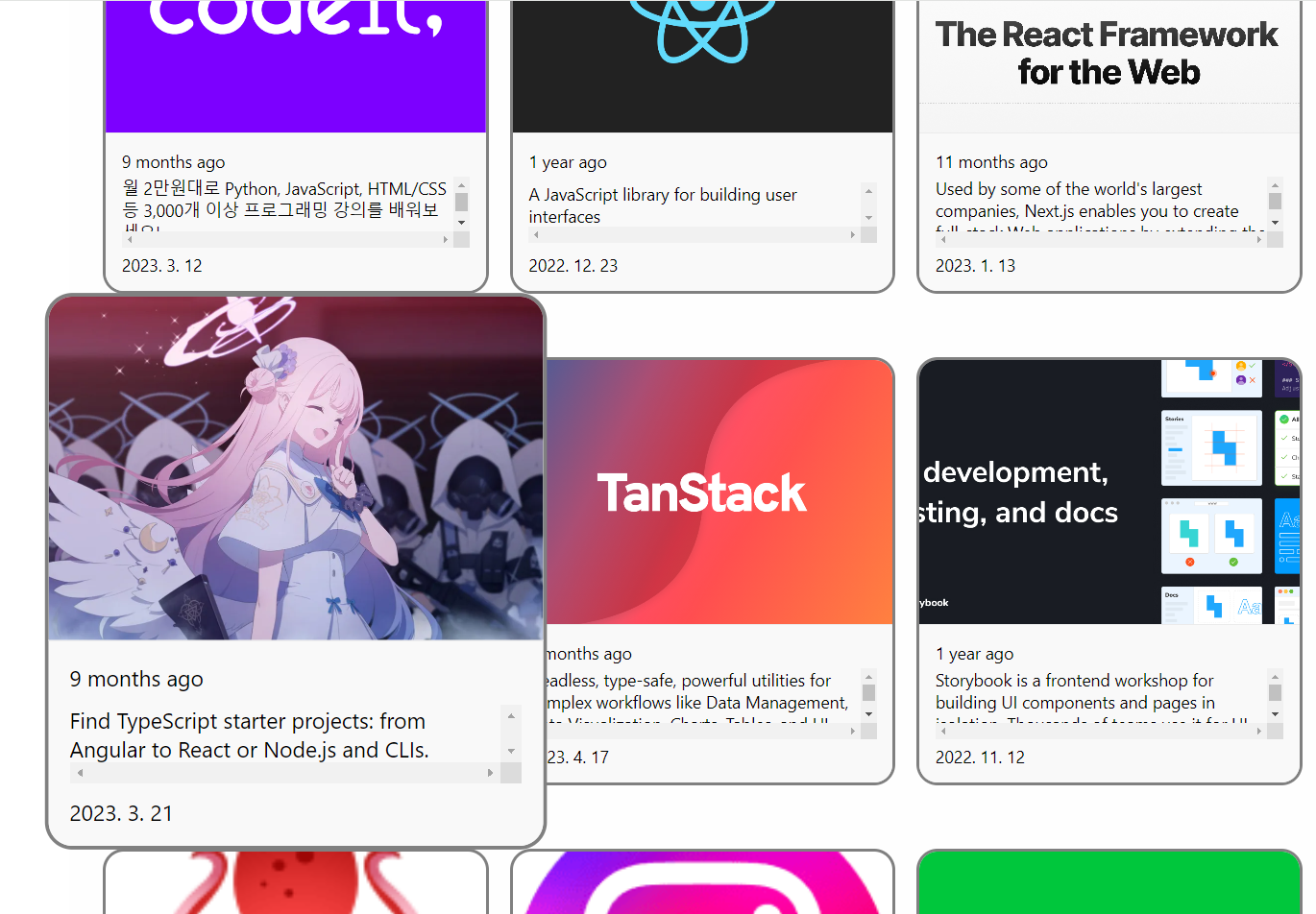Click scroll-up arrow in TypeScript starter description
The image size is (1316, 914).
(511, 716)
